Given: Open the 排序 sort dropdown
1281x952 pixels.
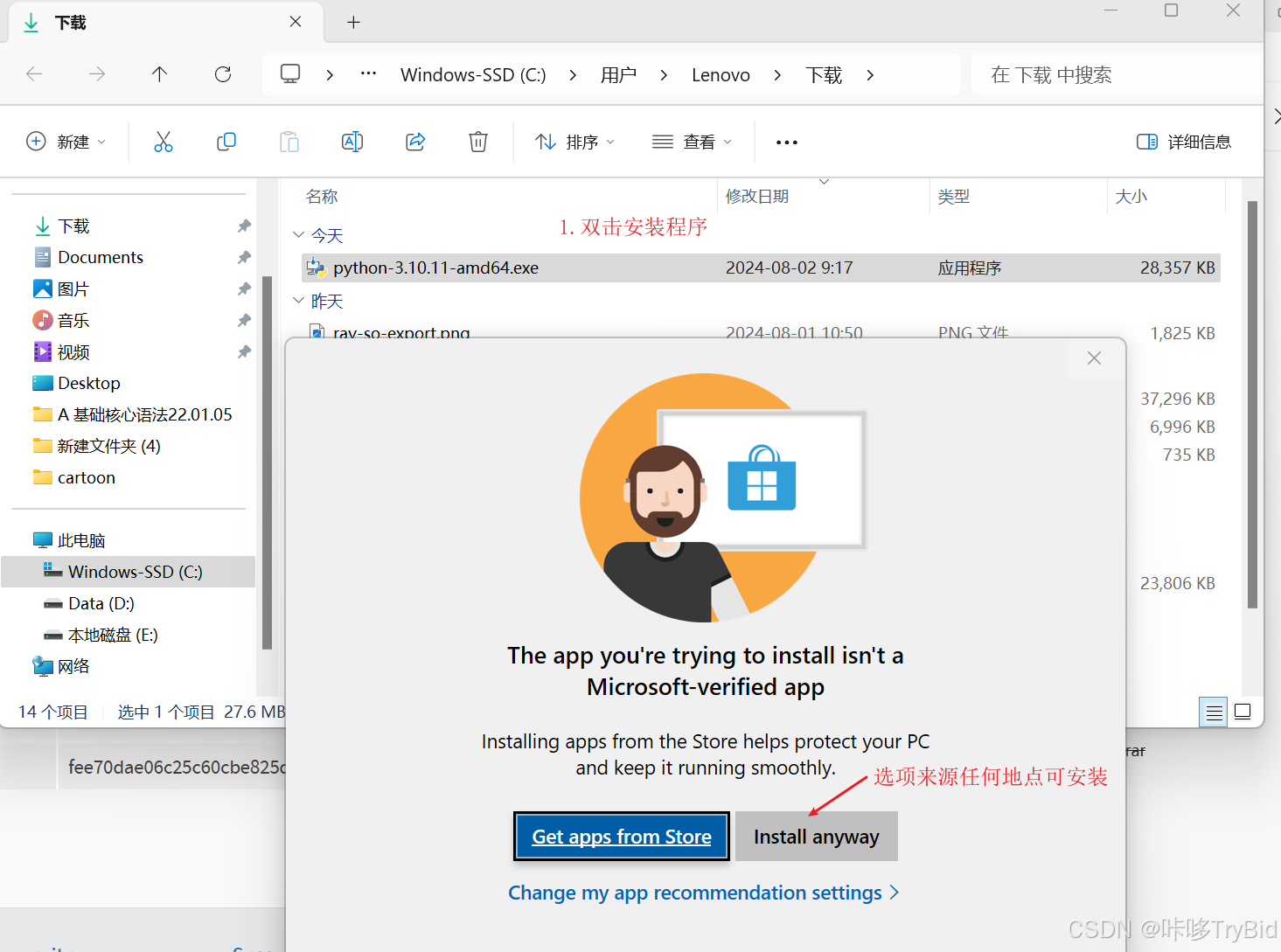Looking at the screenshot, I should [574, 142].
